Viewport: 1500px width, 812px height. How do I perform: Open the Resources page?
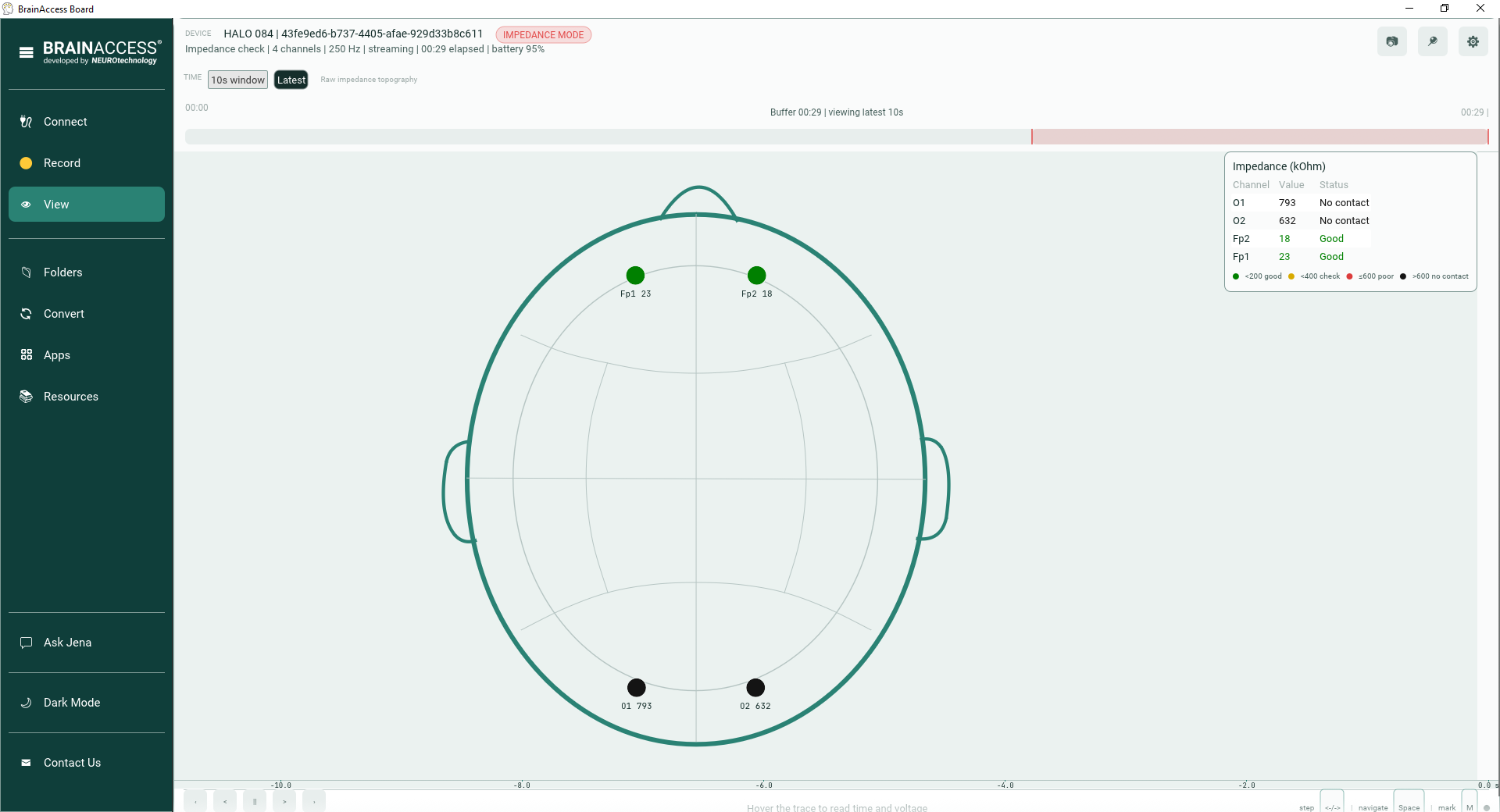pos(87,397)
